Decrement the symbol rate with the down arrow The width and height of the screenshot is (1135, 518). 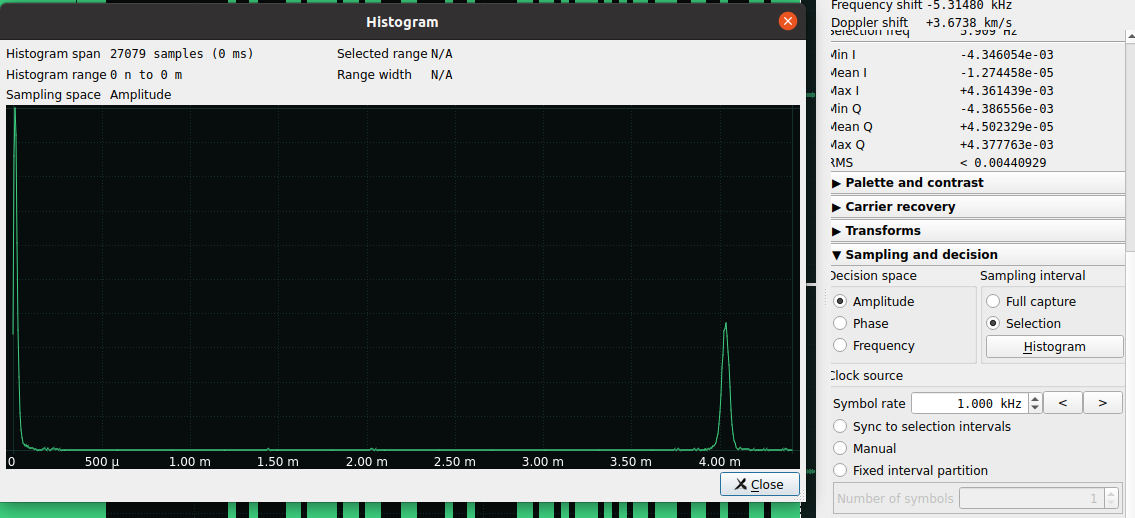pos(1035,409)
